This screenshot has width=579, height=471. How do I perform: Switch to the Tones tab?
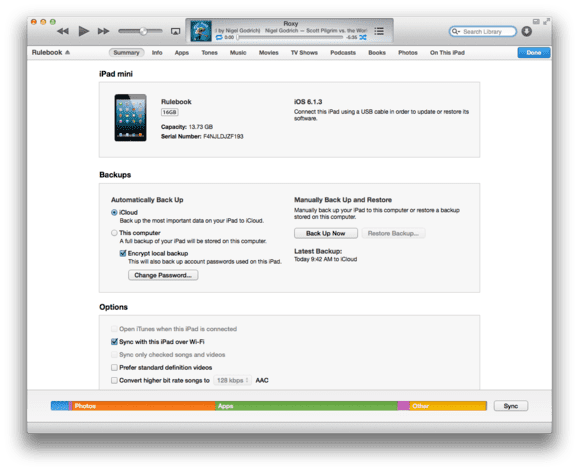coord(209,52)
